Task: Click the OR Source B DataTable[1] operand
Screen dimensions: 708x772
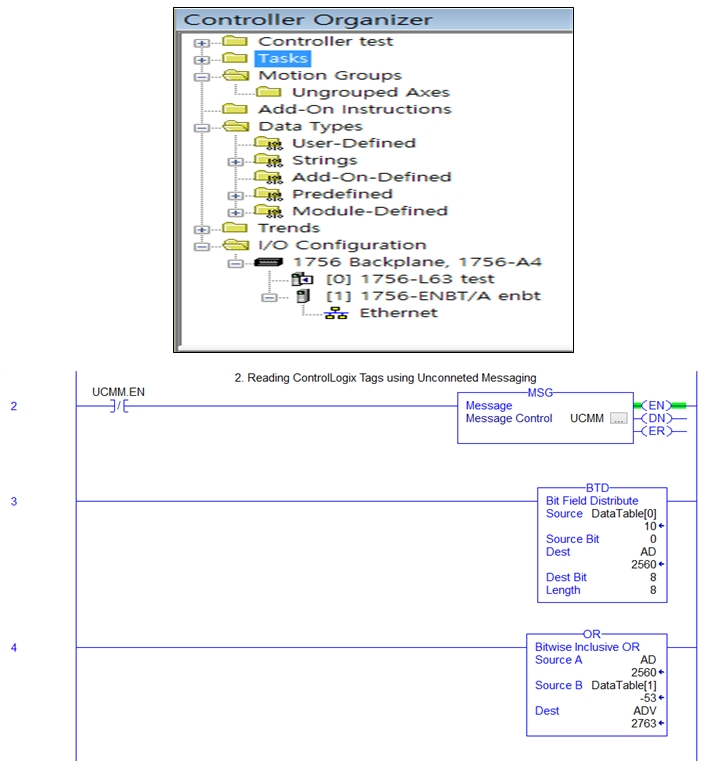Action: point(624,686)
